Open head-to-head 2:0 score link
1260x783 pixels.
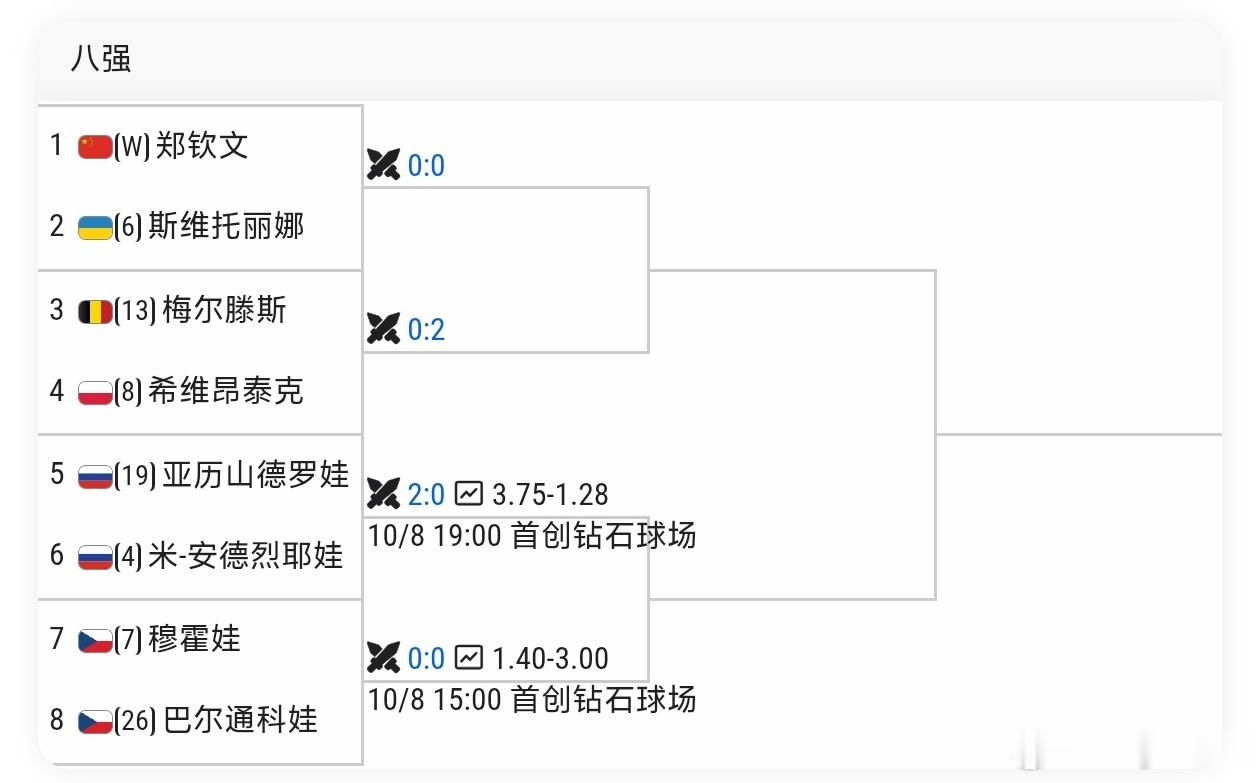[426, 494]
